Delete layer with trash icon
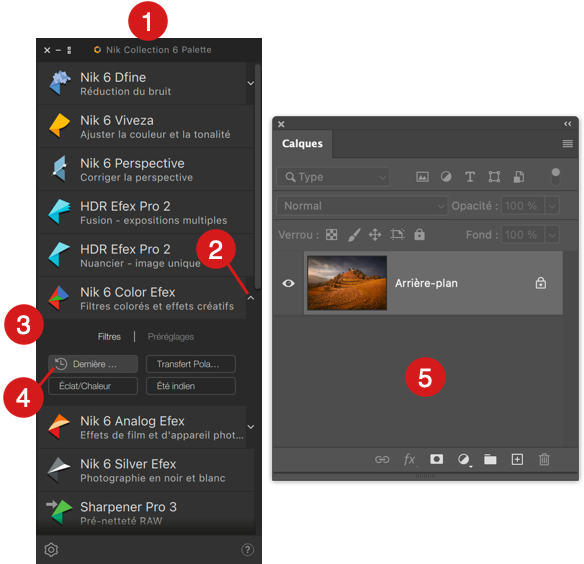 tap(544, 459)
